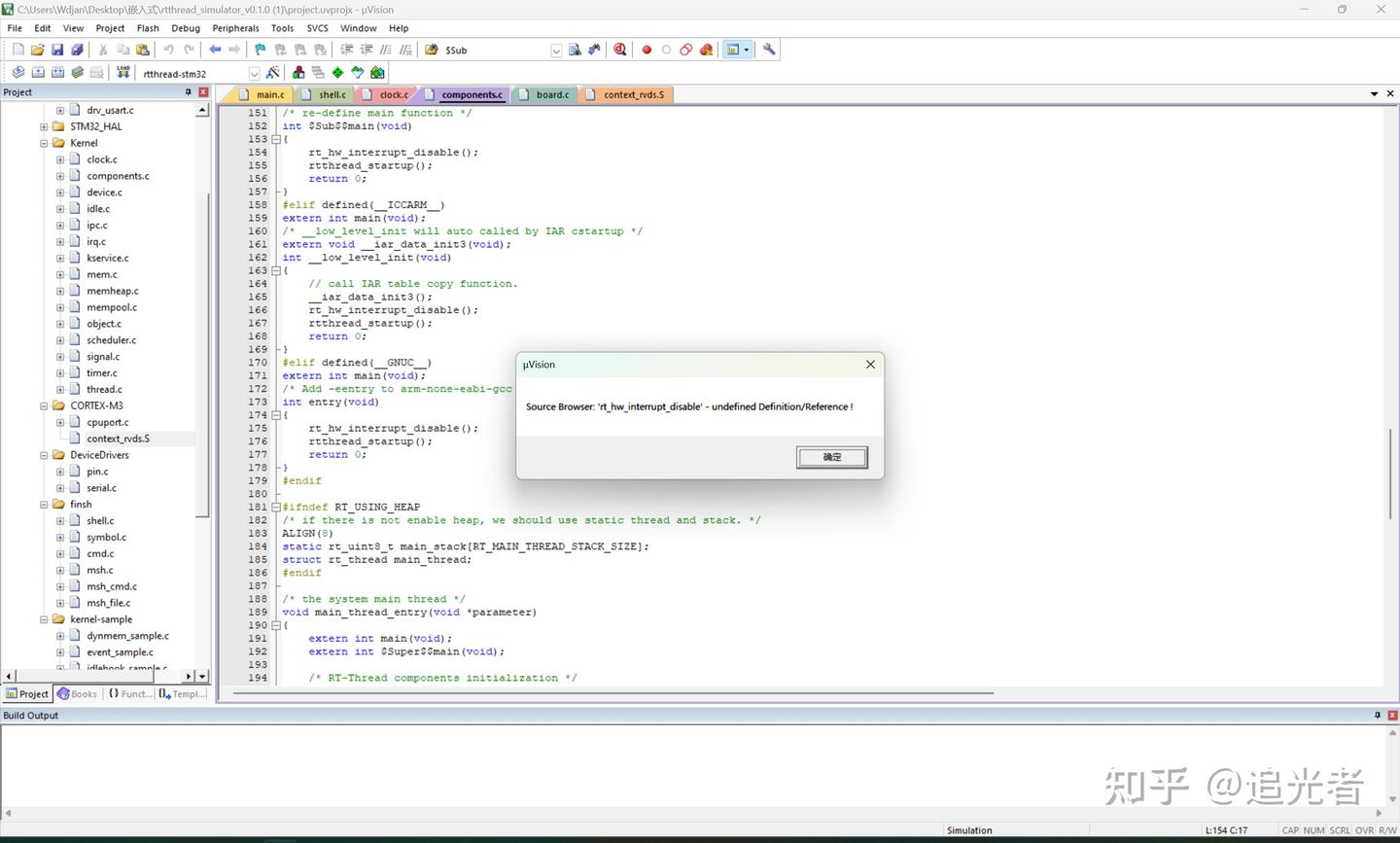Collapse the CORTEX-M3 group

(x=44, y=405)
